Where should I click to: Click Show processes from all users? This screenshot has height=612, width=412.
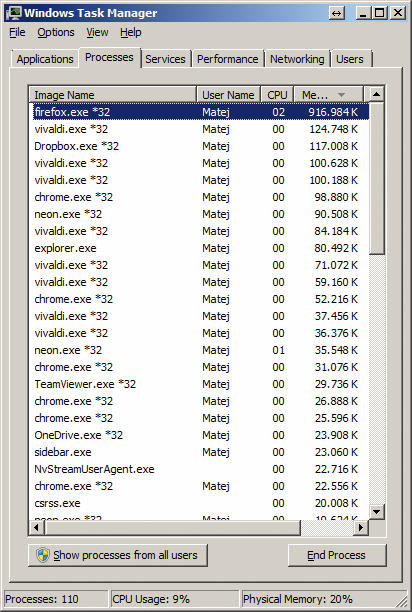click(118, 555)
